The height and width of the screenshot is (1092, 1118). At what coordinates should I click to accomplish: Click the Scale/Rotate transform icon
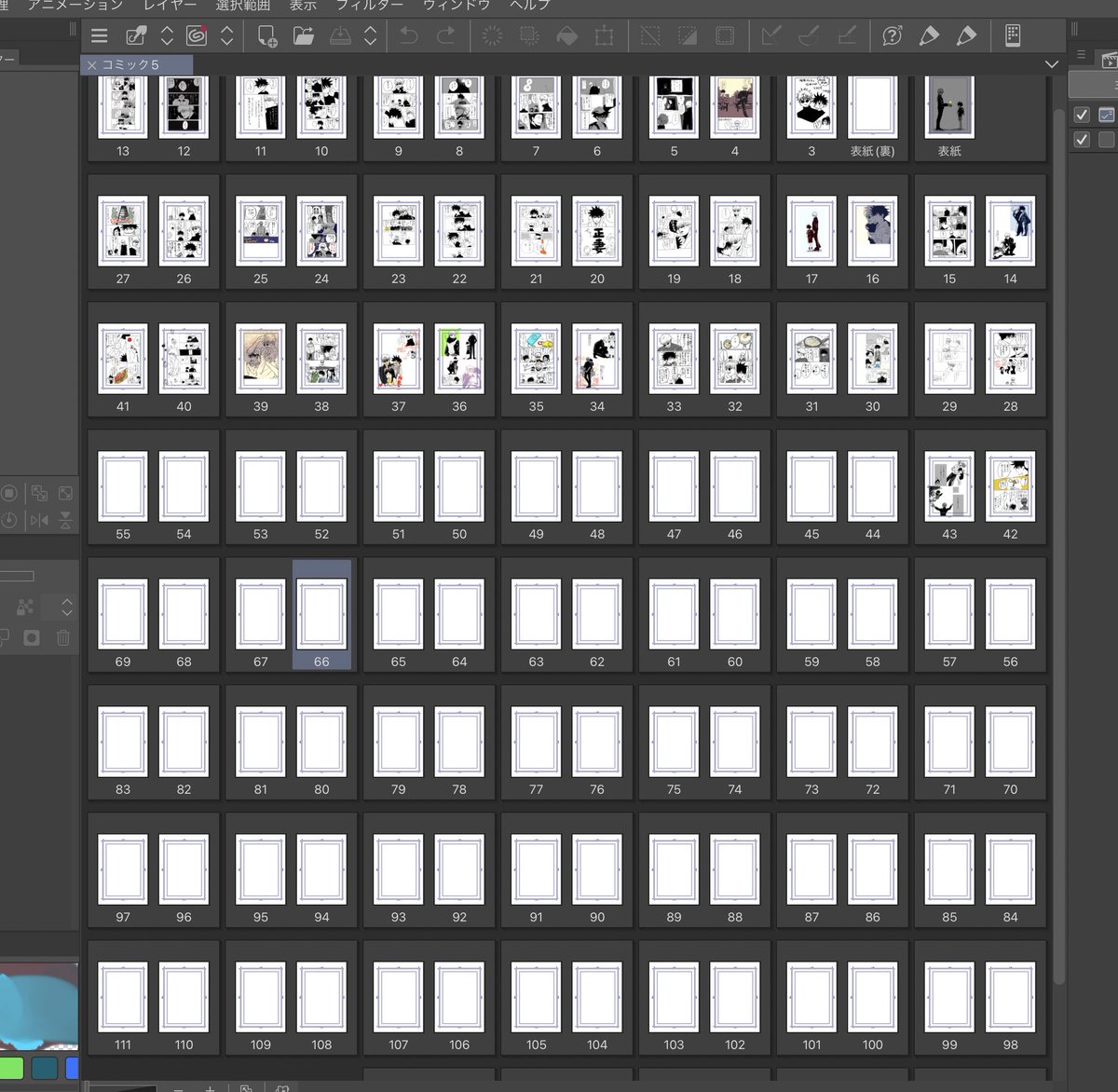click(x=605, y=36)
